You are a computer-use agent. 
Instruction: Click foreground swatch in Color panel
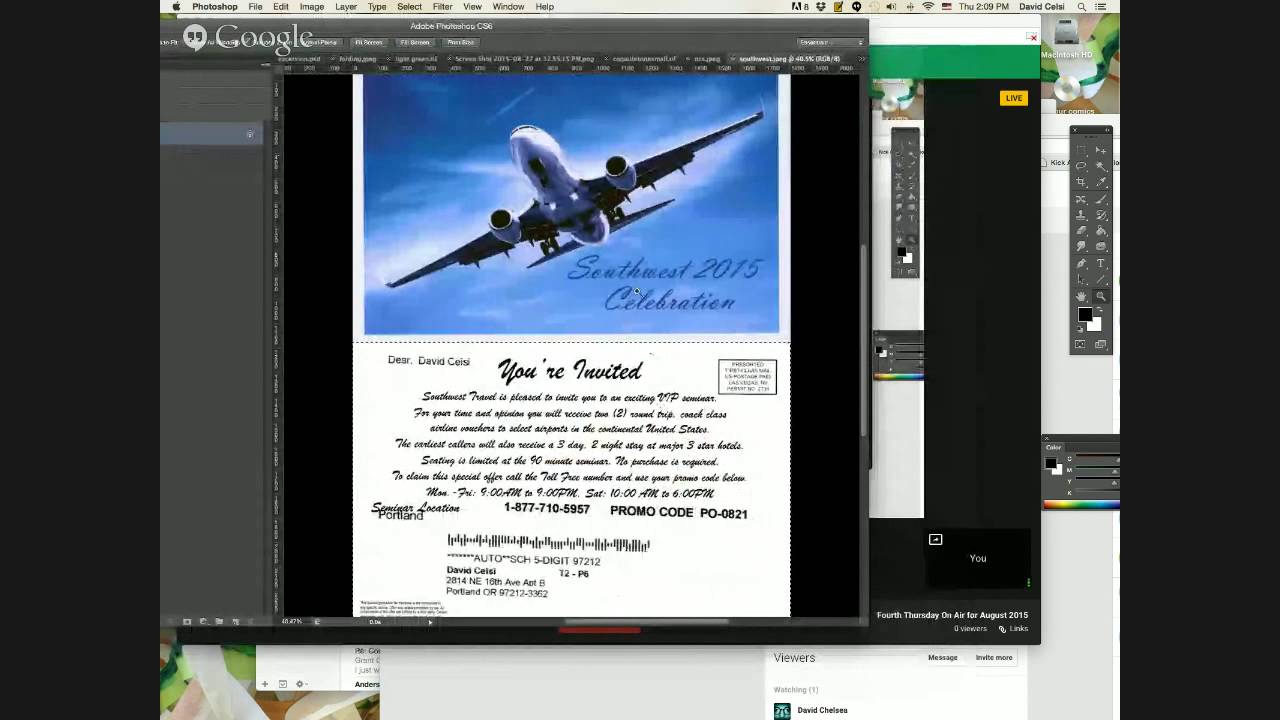tap(1050, 463)
